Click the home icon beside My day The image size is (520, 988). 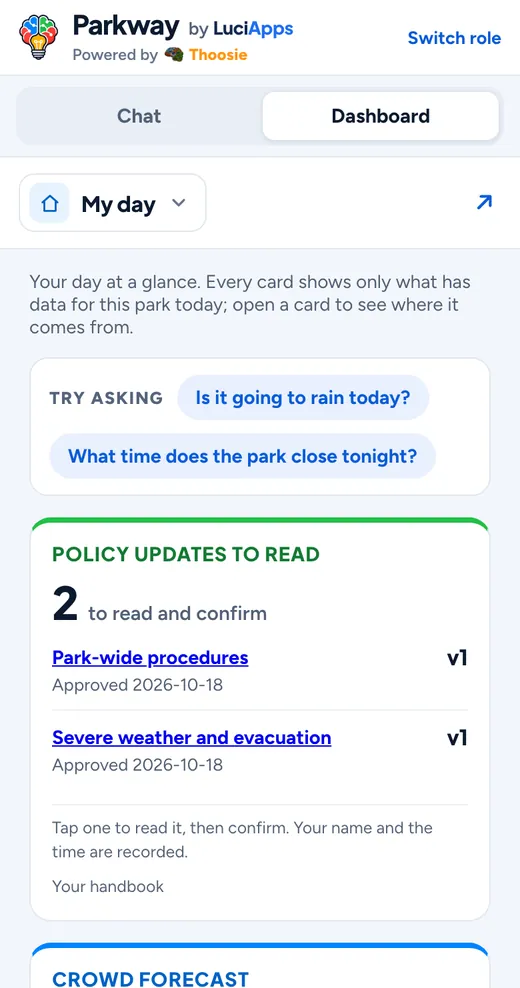[x=49, y=204]
